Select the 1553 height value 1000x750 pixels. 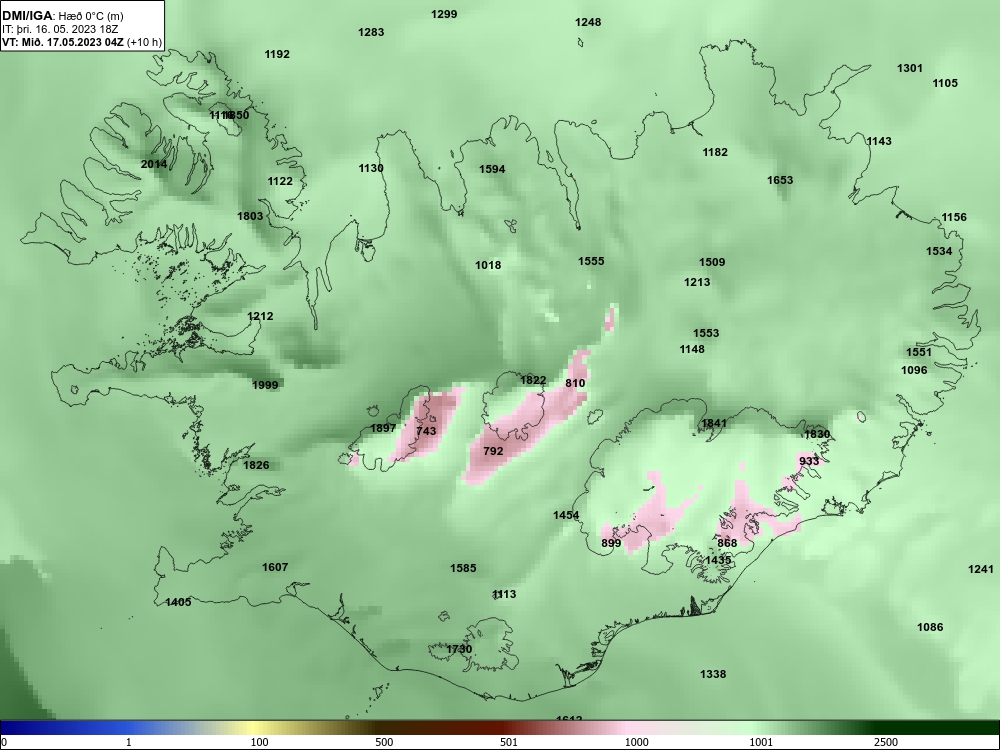click(706, 333)
